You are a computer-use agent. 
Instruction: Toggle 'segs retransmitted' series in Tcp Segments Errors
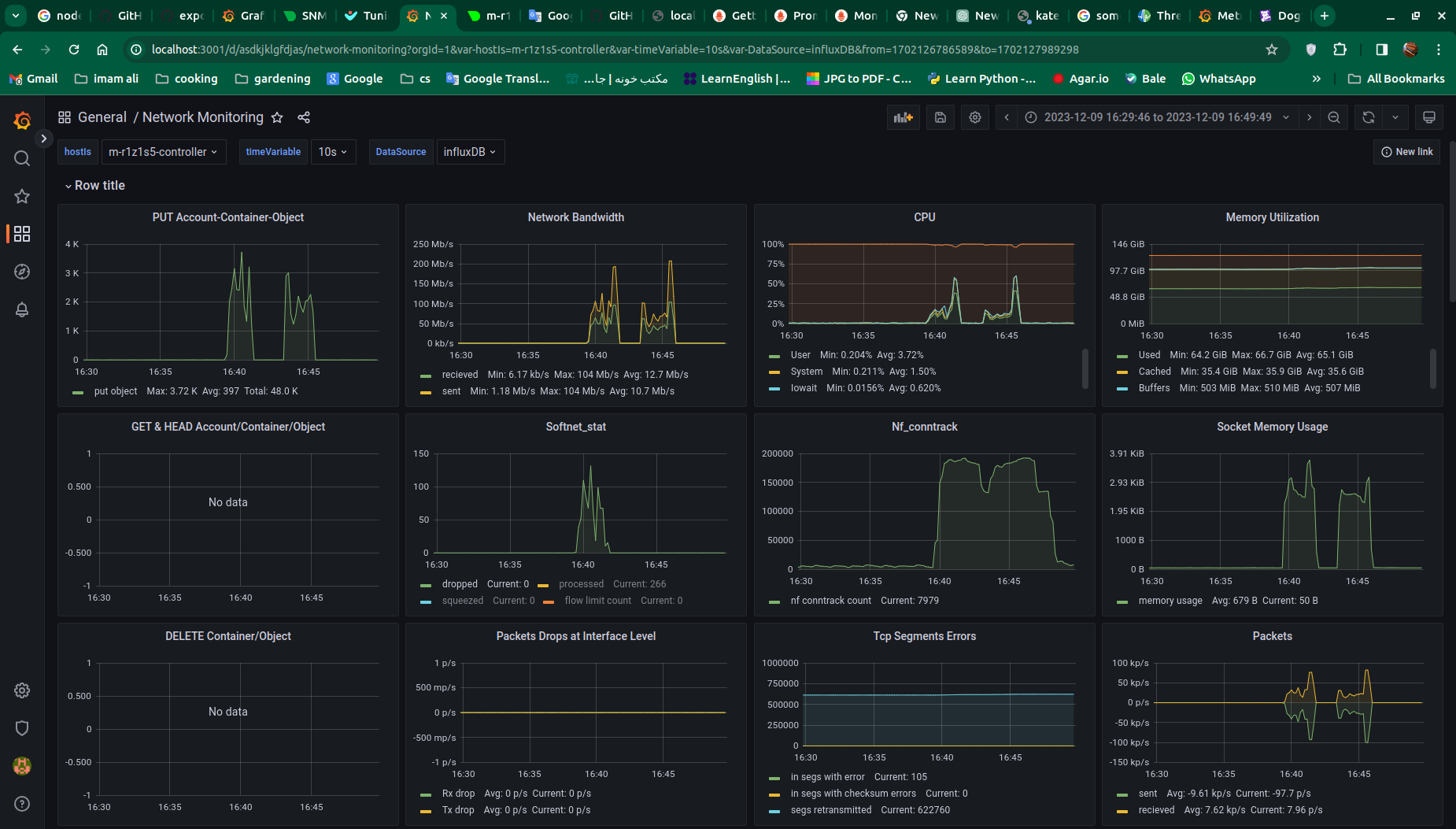pos(830,810)
